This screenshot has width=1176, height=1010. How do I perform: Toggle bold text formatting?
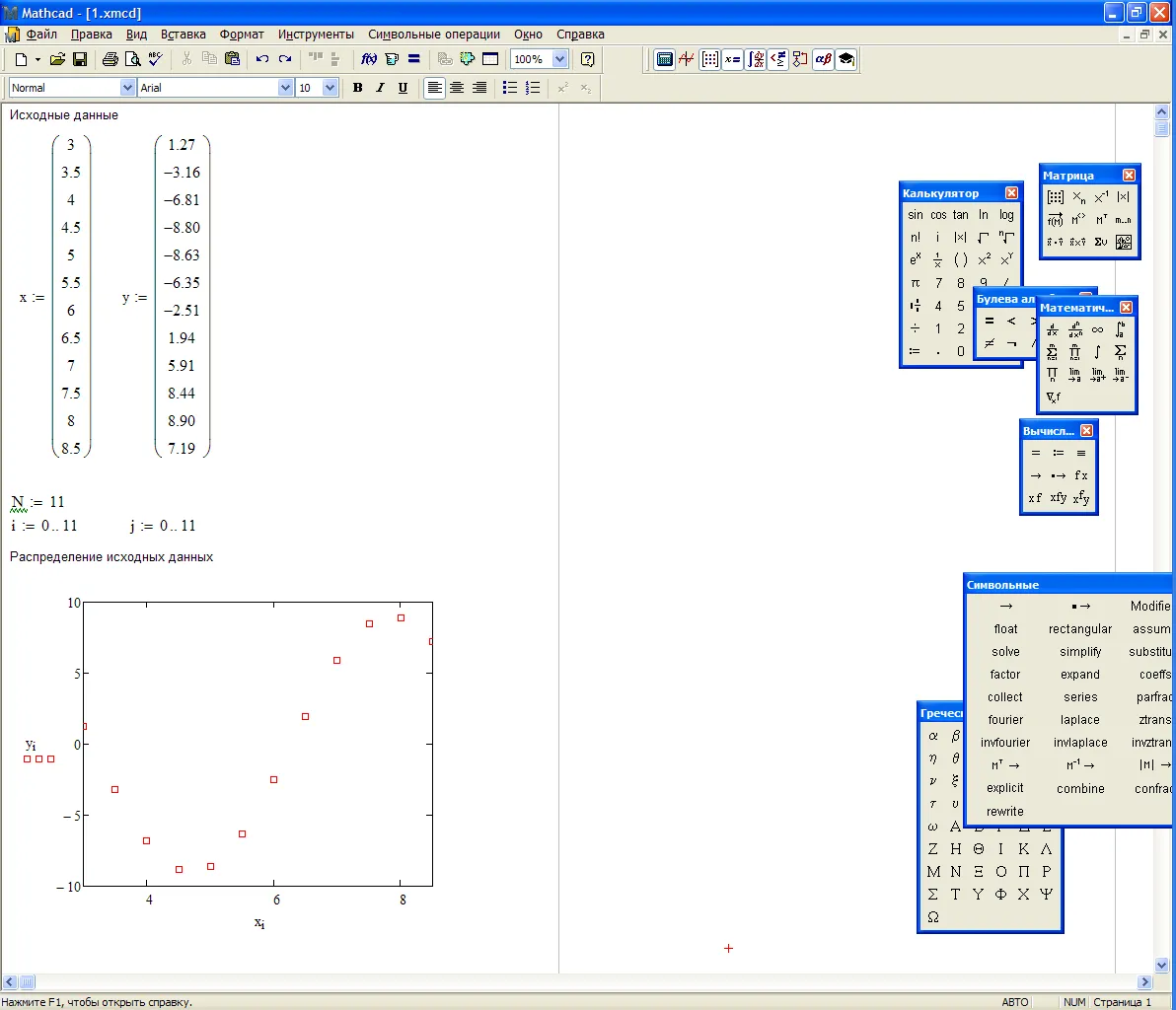(357, 88)
